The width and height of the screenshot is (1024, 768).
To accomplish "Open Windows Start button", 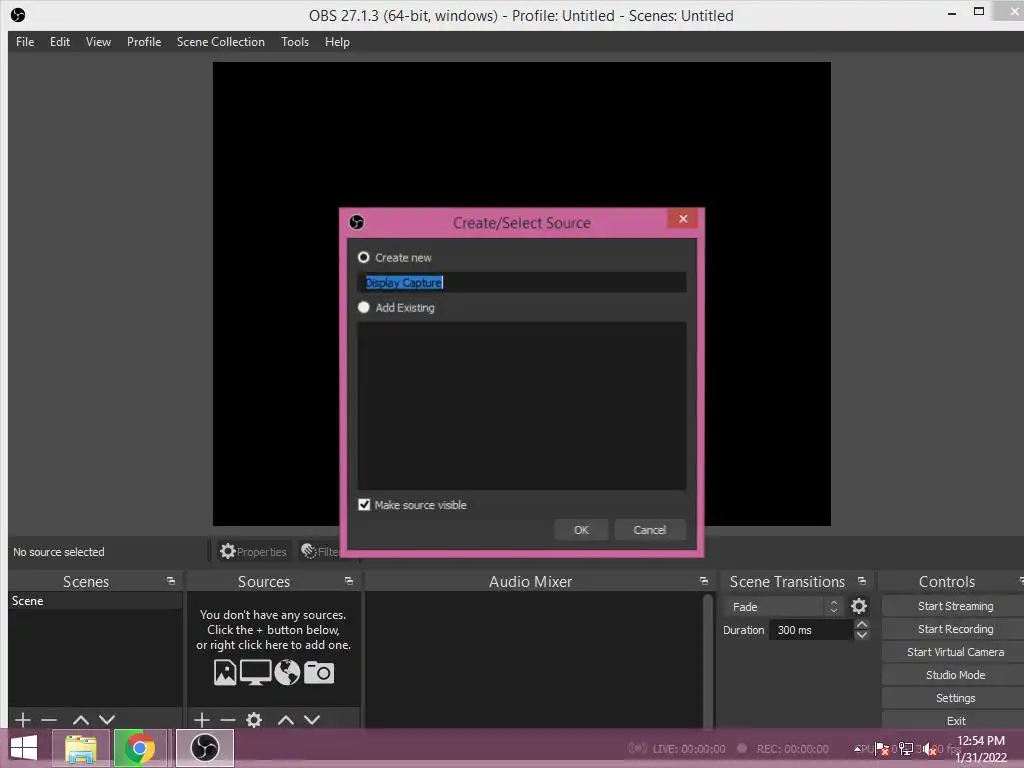I will (x=24, y=748).
